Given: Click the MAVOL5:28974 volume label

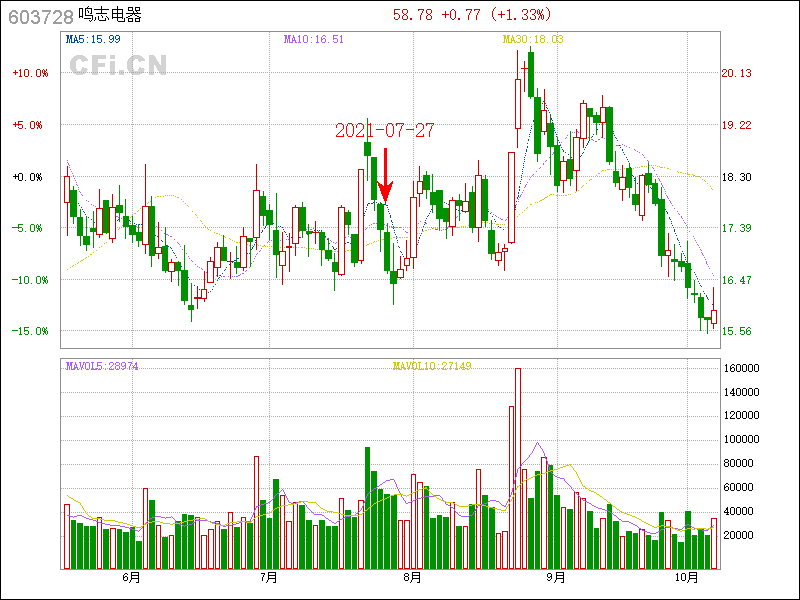Looking at the screenshot, I should point(102,366).
